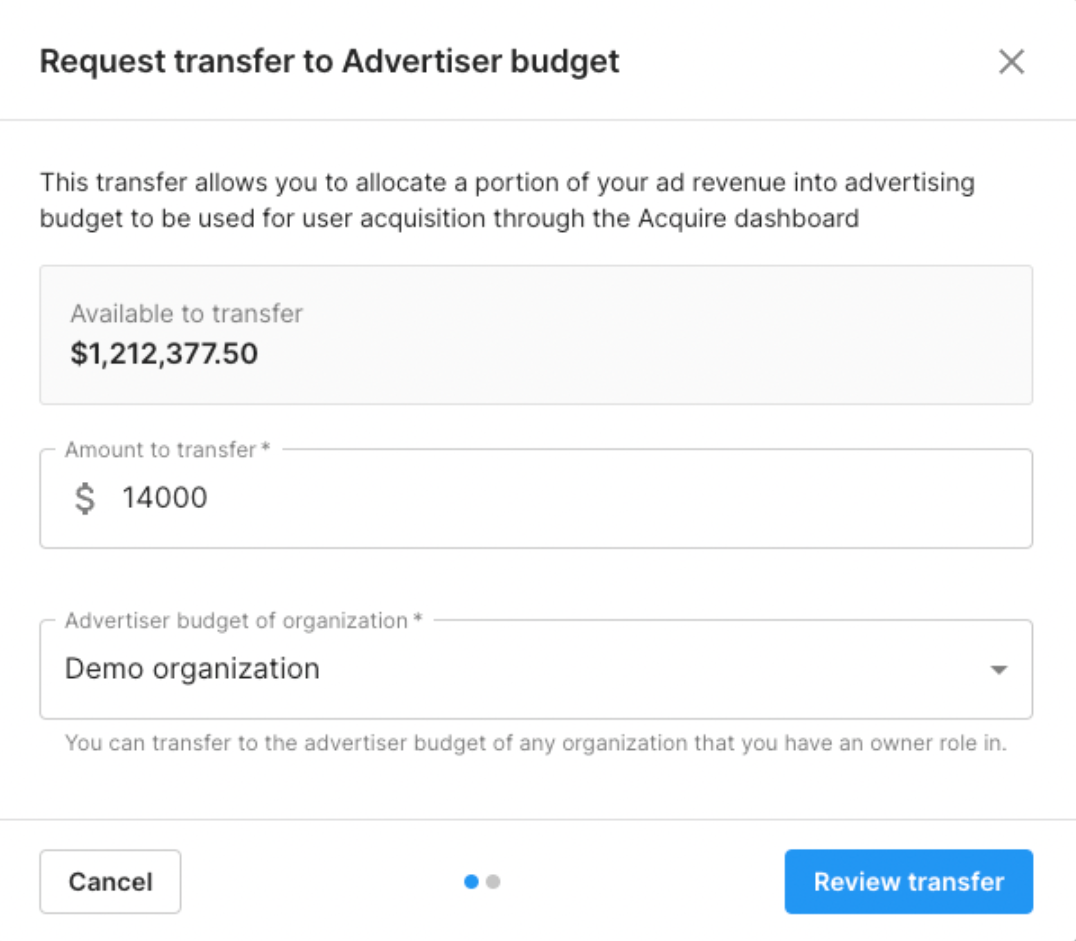Close the Request transfer dialog
Image resolution: width=1076 pixels, height=941 pixels.
(1011, 62)
